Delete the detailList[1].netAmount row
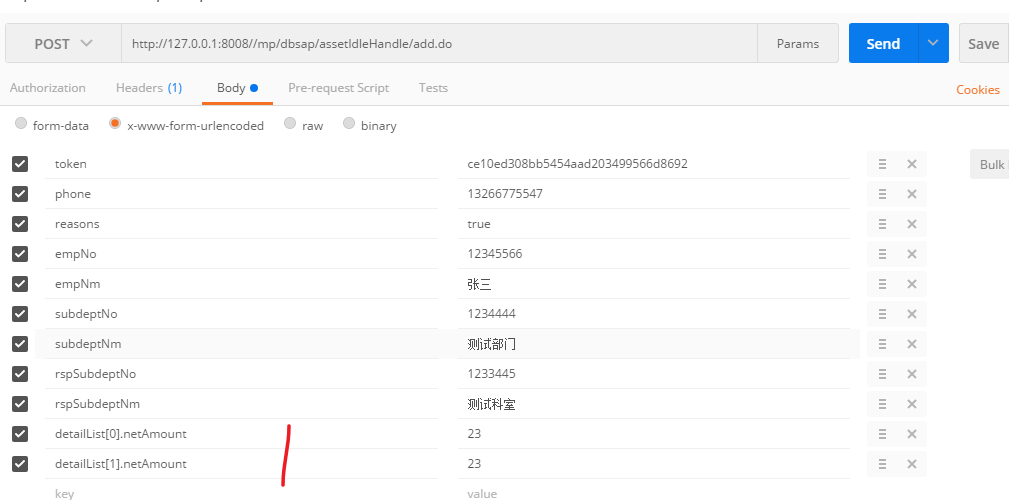The image size is (1009, 500). click(911, 464)
